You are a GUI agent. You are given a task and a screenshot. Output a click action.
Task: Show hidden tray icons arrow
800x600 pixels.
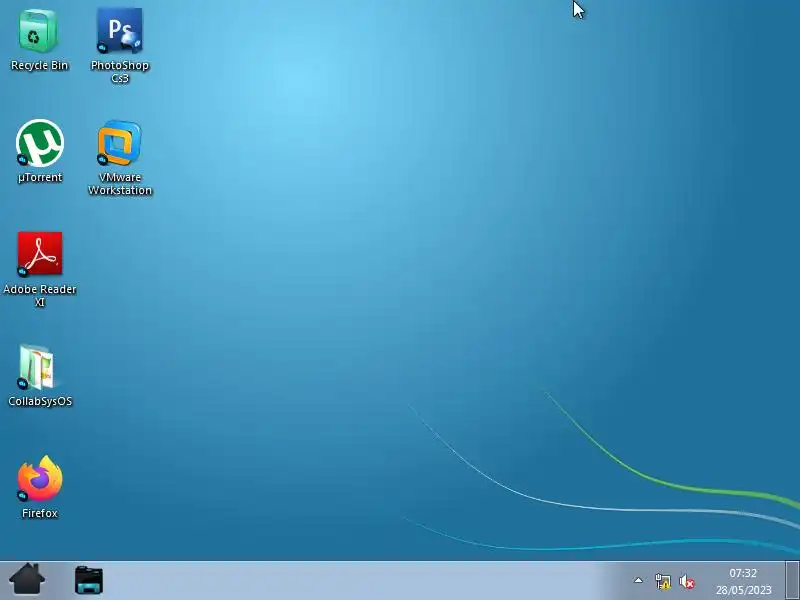click(638, 580)
